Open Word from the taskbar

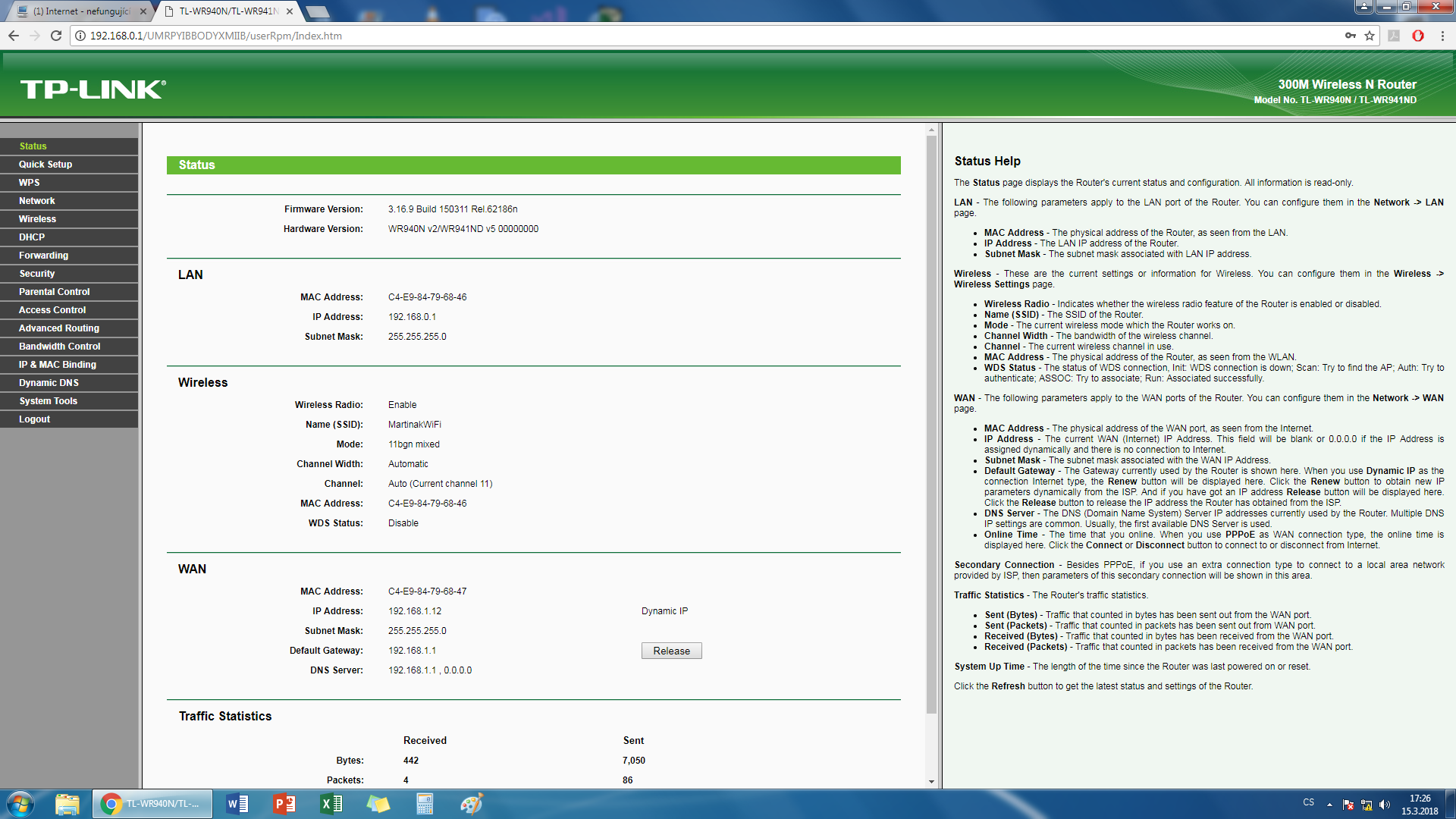pyautogui.click(x=237, y=804)
